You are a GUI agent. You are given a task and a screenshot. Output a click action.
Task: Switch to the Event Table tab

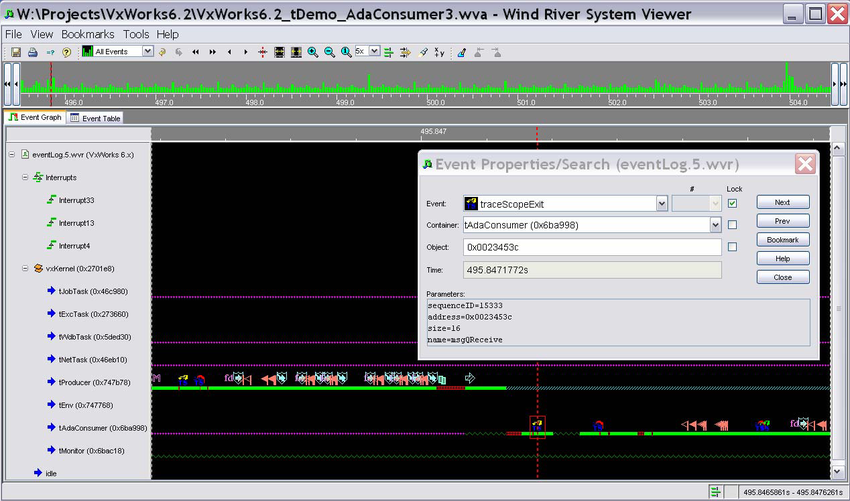click(95, 118)
